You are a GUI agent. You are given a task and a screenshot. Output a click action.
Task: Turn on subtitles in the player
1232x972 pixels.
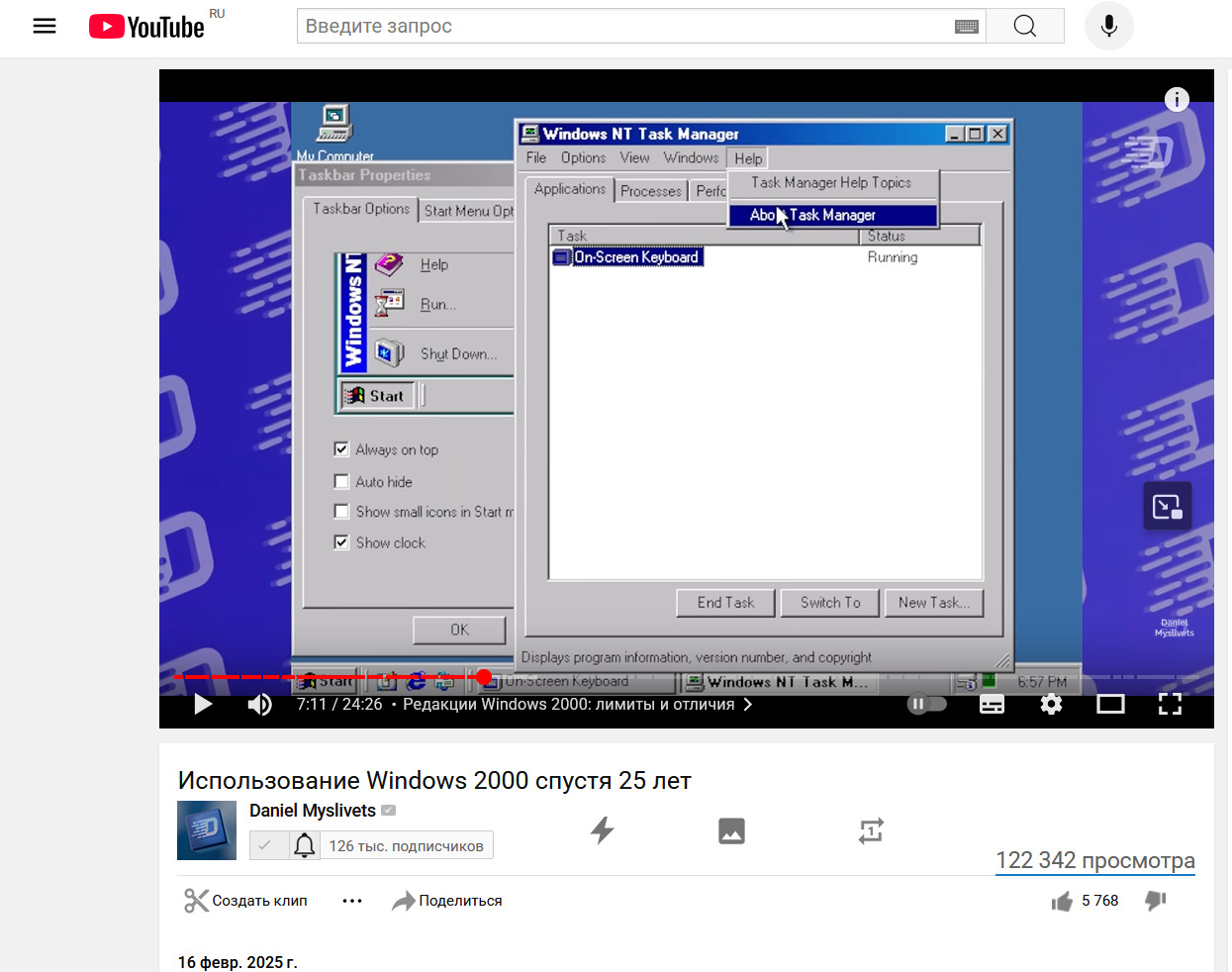pos(992,704)
